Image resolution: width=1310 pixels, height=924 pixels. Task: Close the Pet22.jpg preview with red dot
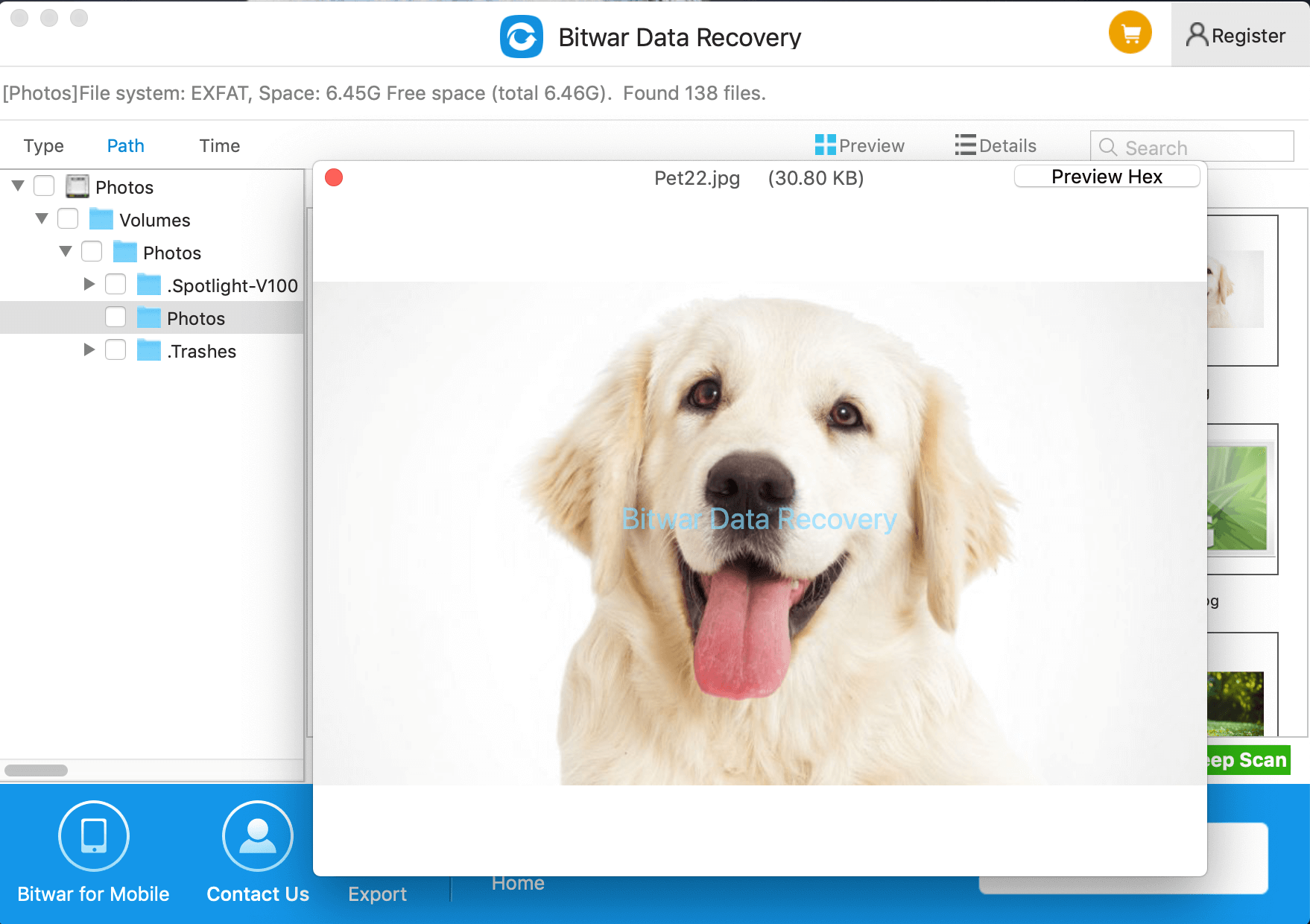[334, 177]
